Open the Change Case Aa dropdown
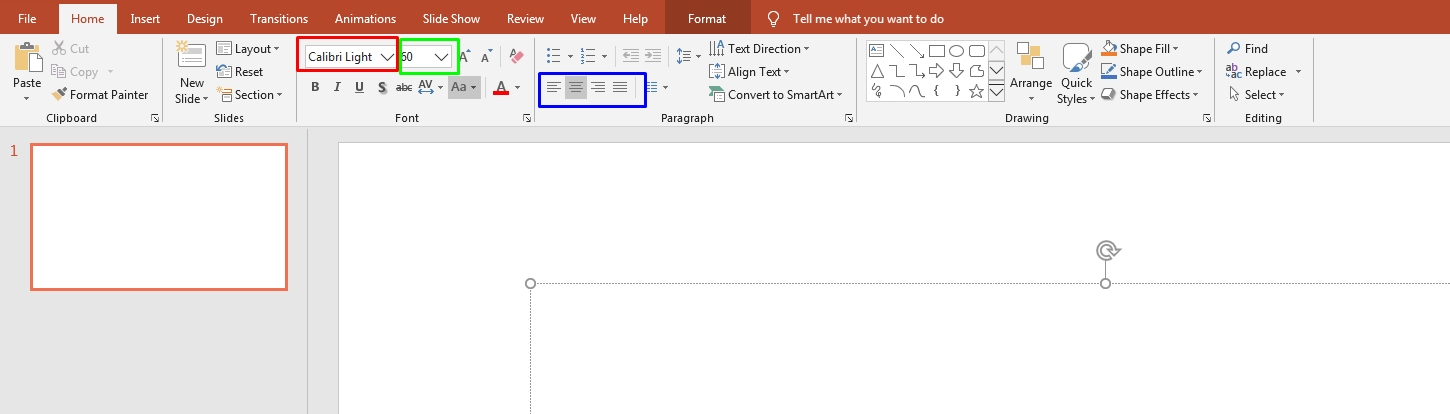Viewport: 1450px width, 414px height. pyautogui.click(x=464, y=88)
